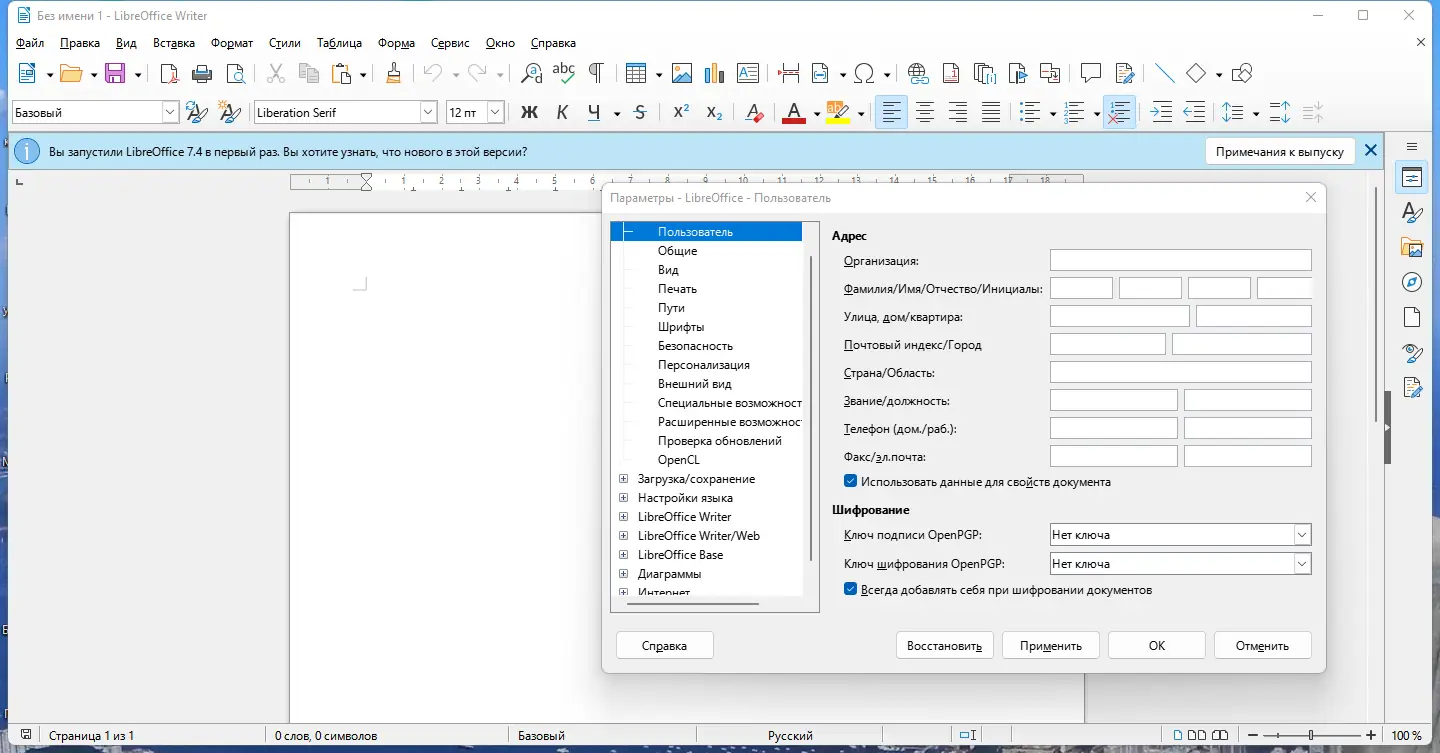Viewport: 1440px width, 753px height.
Task: Toggle right alignment
Action: (958, 112)
